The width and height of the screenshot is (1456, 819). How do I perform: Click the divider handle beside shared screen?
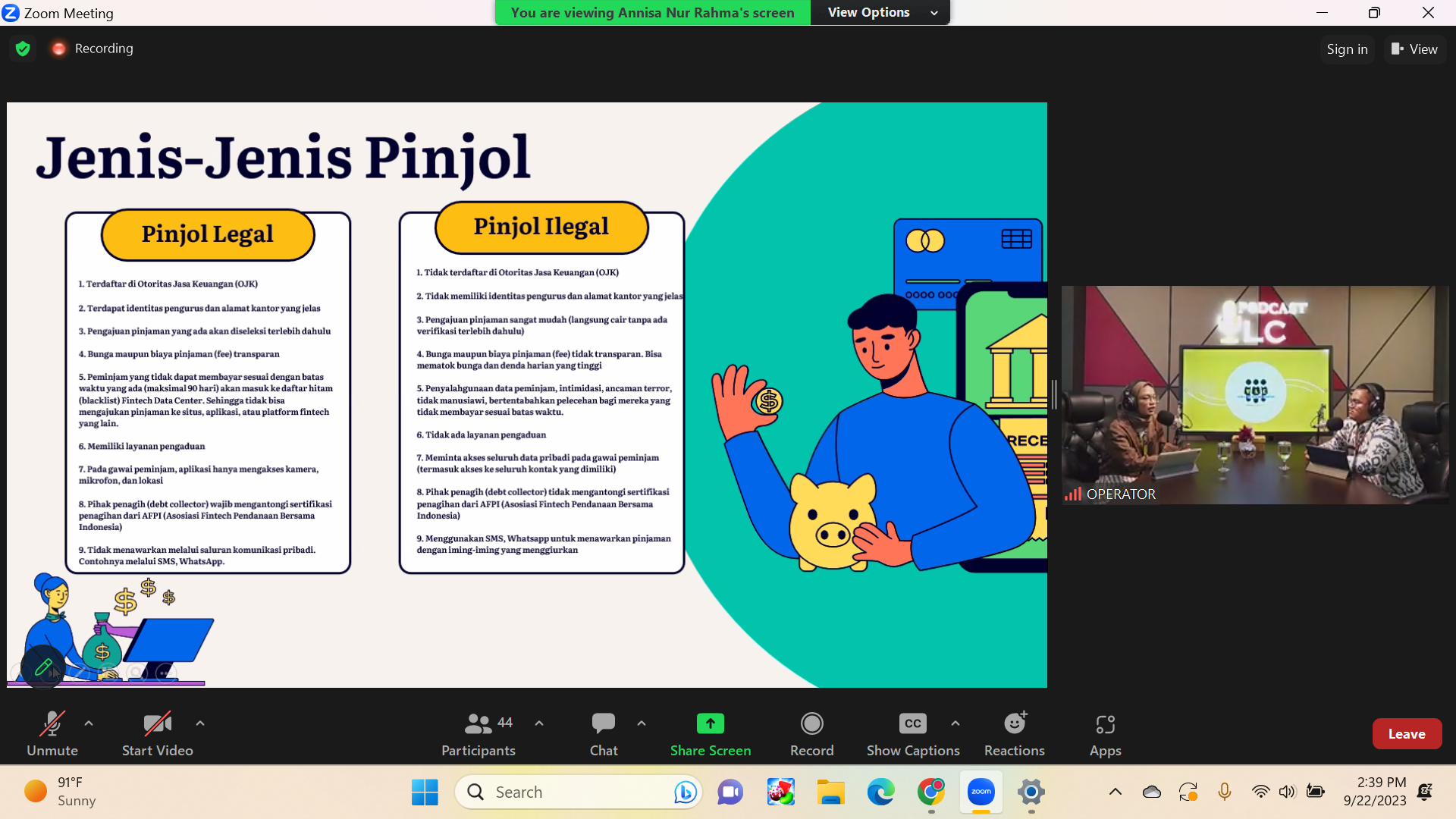pos(1054,394)
